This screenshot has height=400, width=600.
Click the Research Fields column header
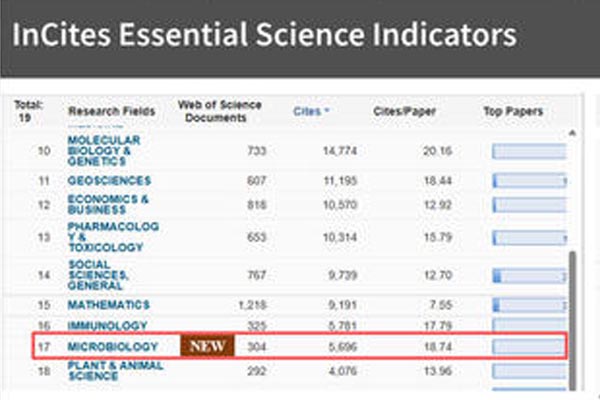[106, 111]
